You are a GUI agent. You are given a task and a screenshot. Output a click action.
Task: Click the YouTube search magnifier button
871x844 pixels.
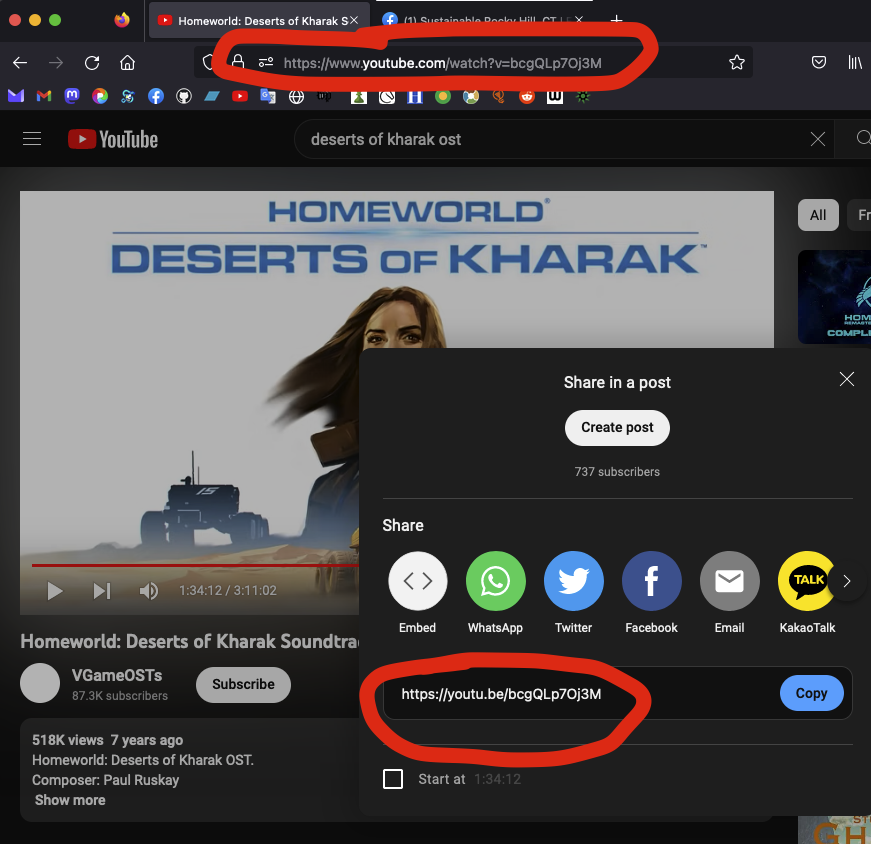(x=863, y=138)
